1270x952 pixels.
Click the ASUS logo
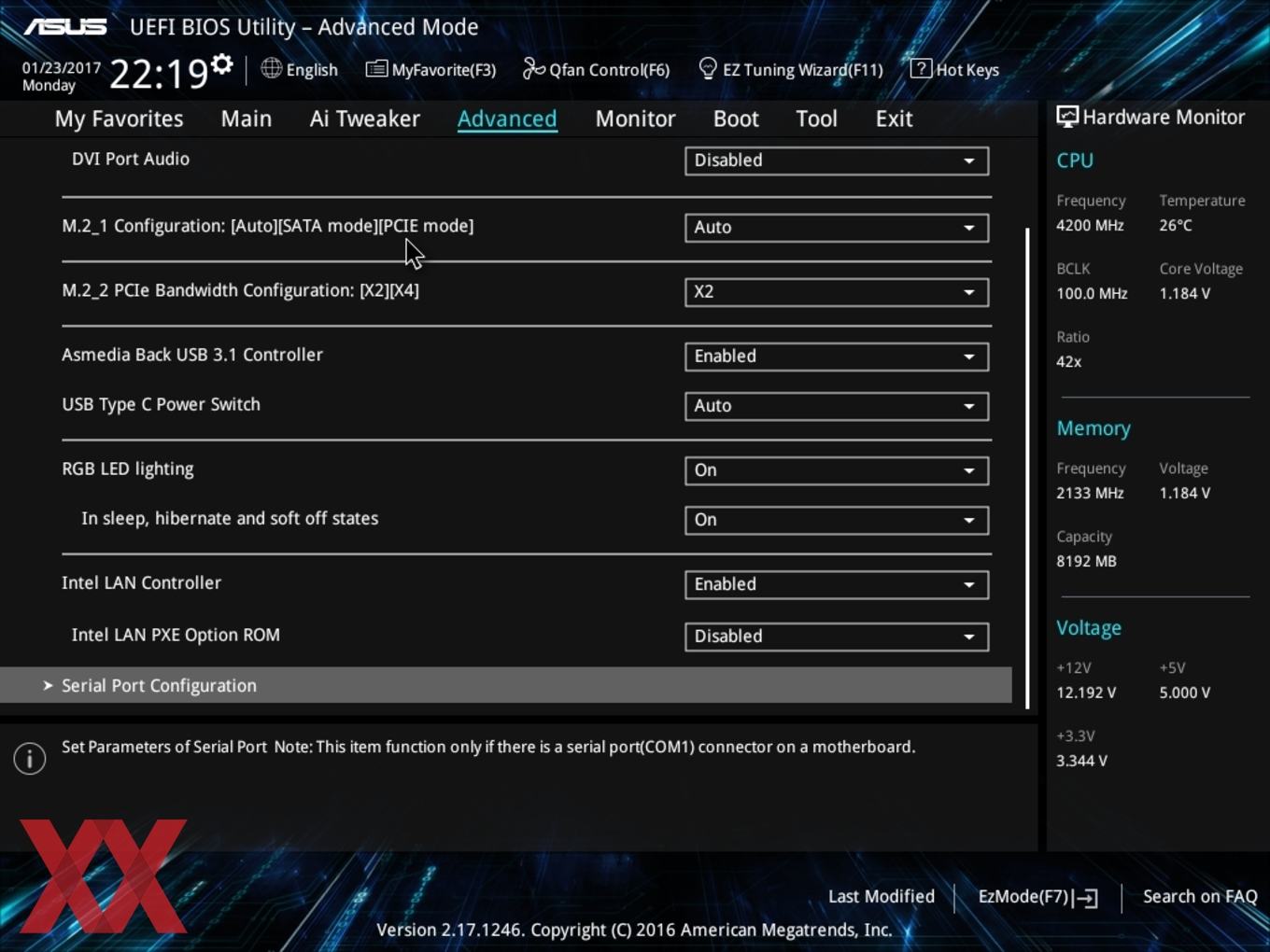tap(65, 27)
